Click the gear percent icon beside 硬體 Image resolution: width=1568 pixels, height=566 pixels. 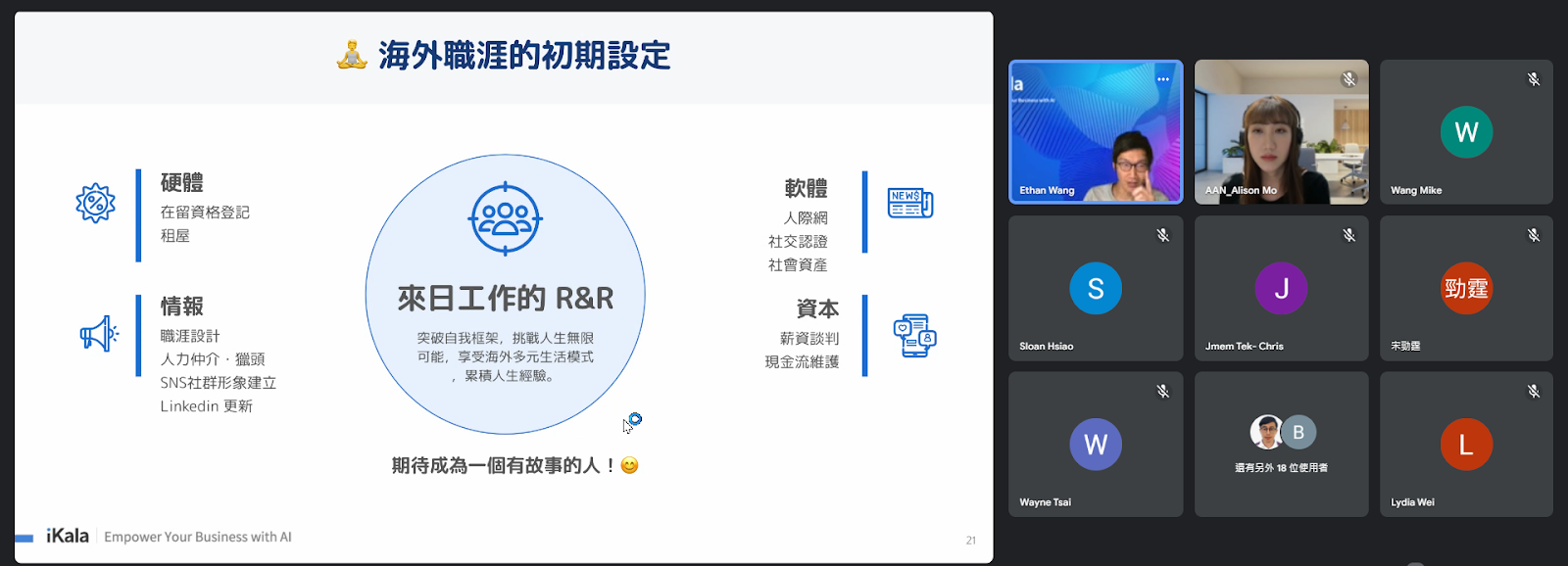tap(95, 204)
